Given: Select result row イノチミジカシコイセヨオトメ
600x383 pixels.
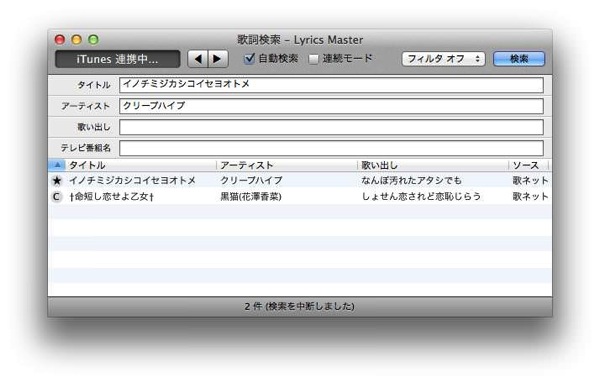Looking at the screenshot, I should [x=300, y=180].
